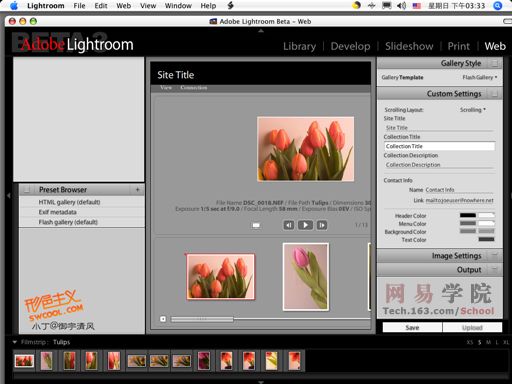Open the View menu

point(148,6)
